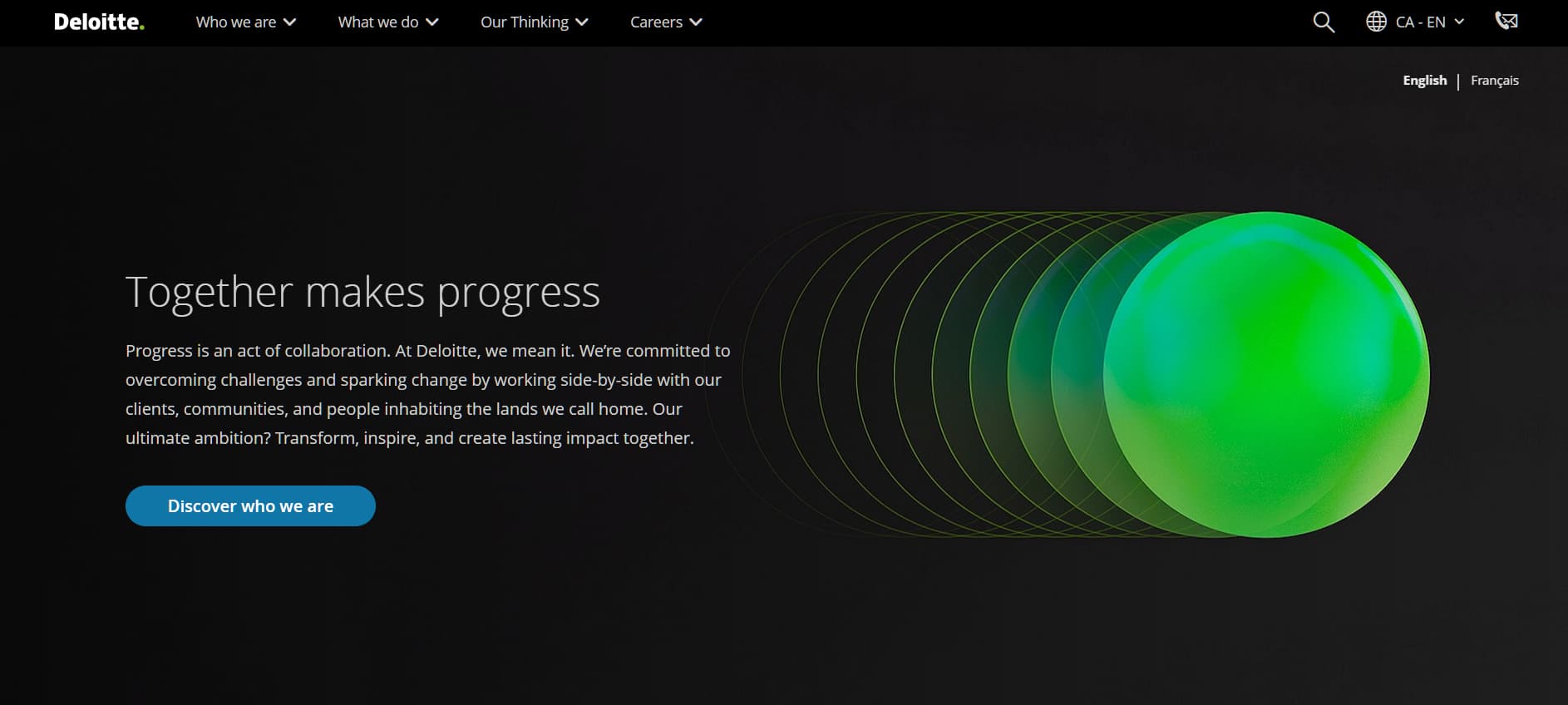Open the Careers menu

tap(666, 22)
